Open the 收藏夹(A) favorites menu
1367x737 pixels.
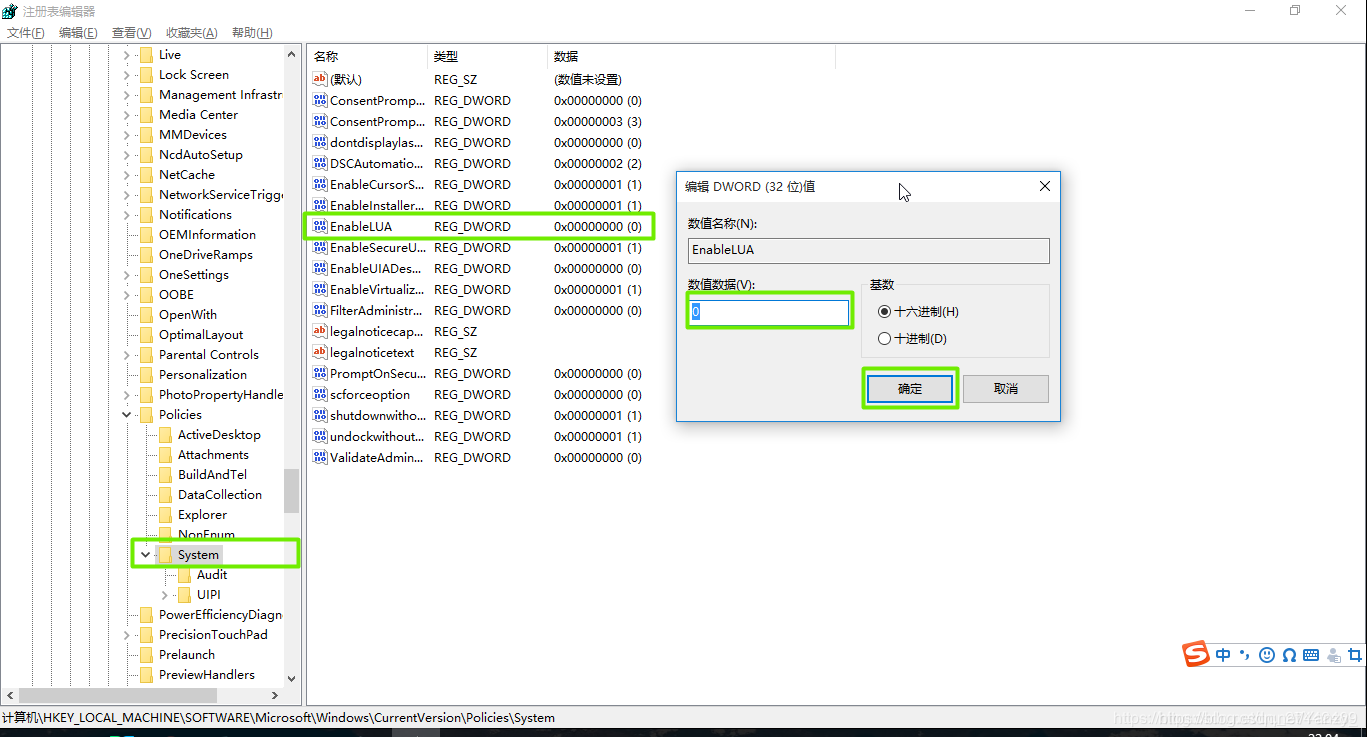192,33
